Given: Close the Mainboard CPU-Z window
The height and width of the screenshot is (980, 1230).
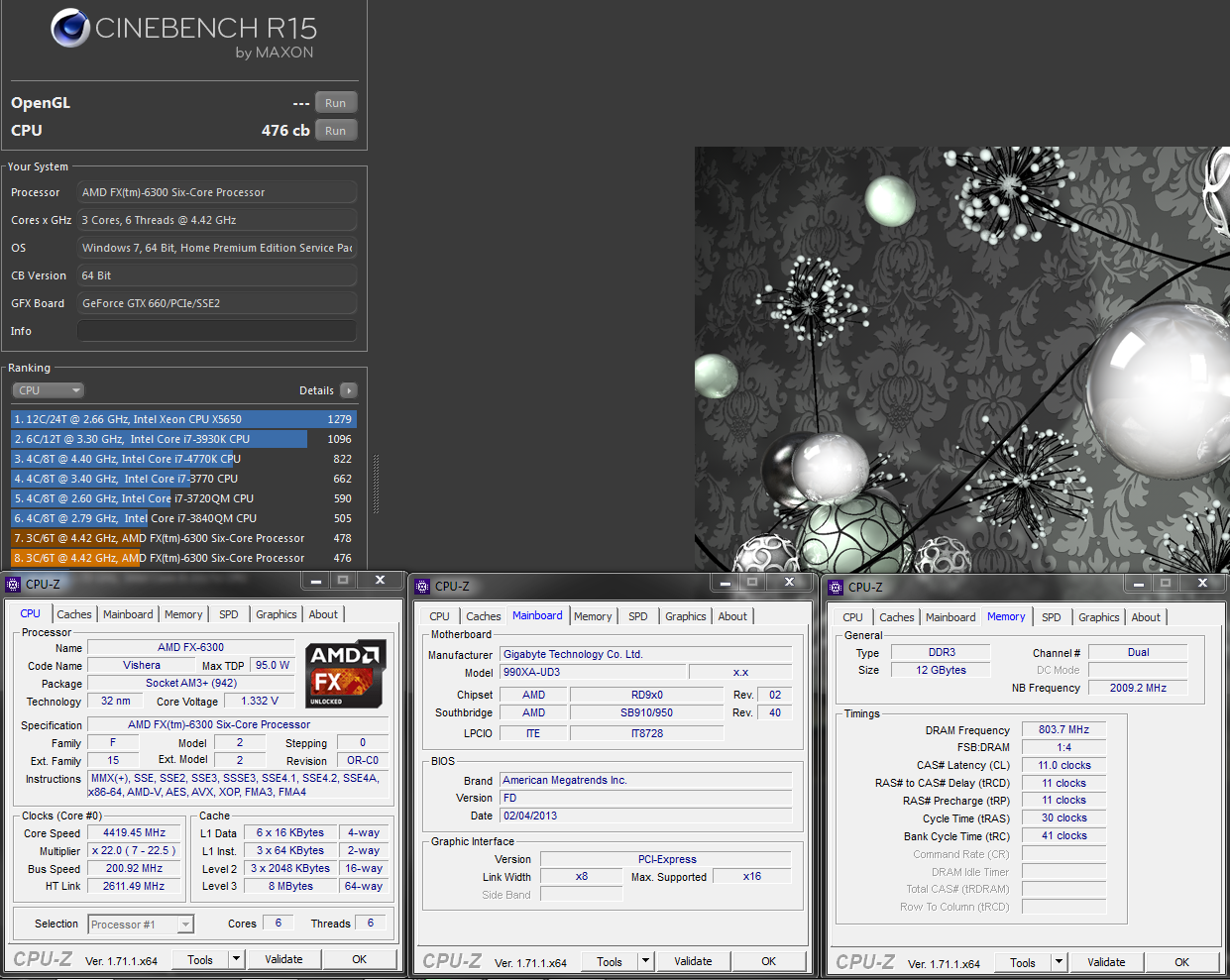Looking at the screenshot, I should [790, 583].
